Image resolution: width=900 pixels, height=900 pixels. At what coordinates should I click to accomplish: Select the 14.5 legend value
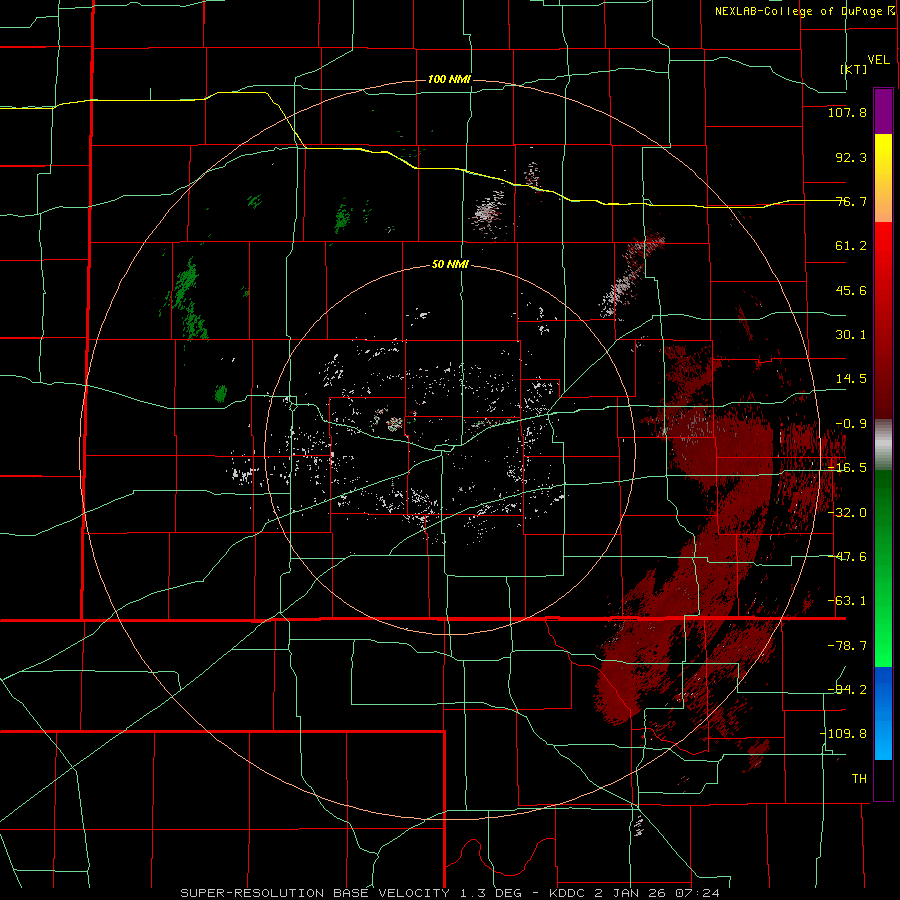point(851,379)
